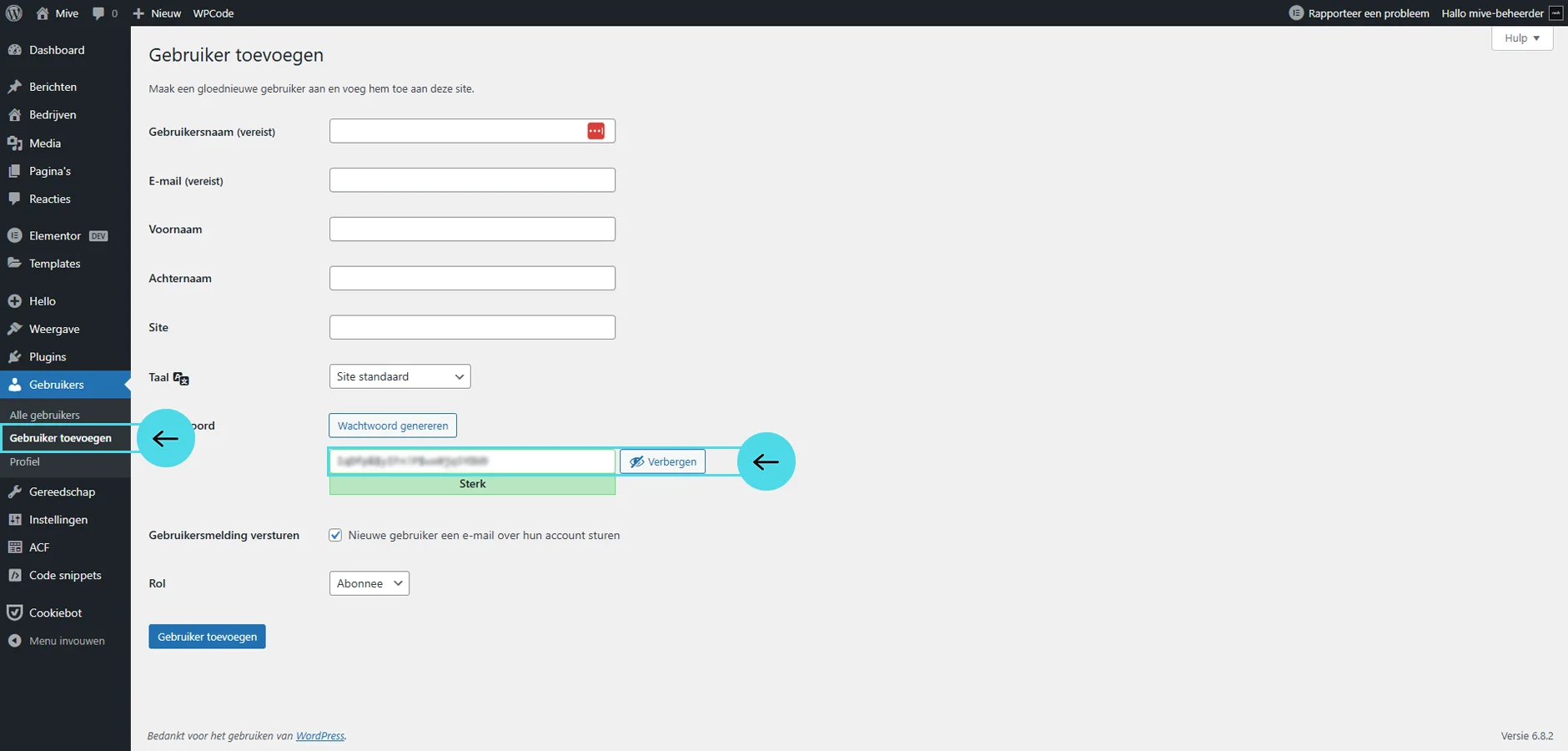The width and height of the screenshot is (1568, 751).
Task: Open the Taal language dropdown
Action: tap(400, 376)
